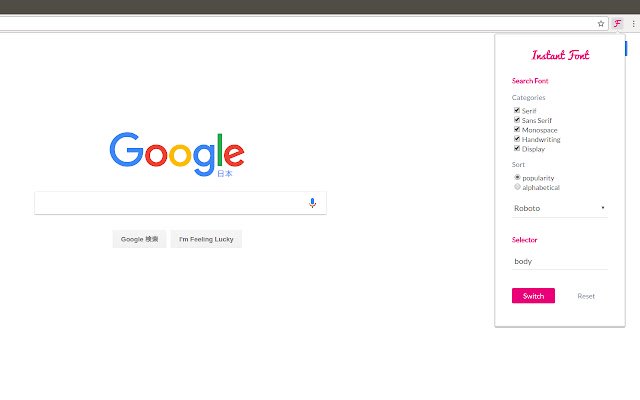Viewport: 640px width, 400px height.
Task: Click the I'm Feeling Lucky button
Action: [206, 239]
